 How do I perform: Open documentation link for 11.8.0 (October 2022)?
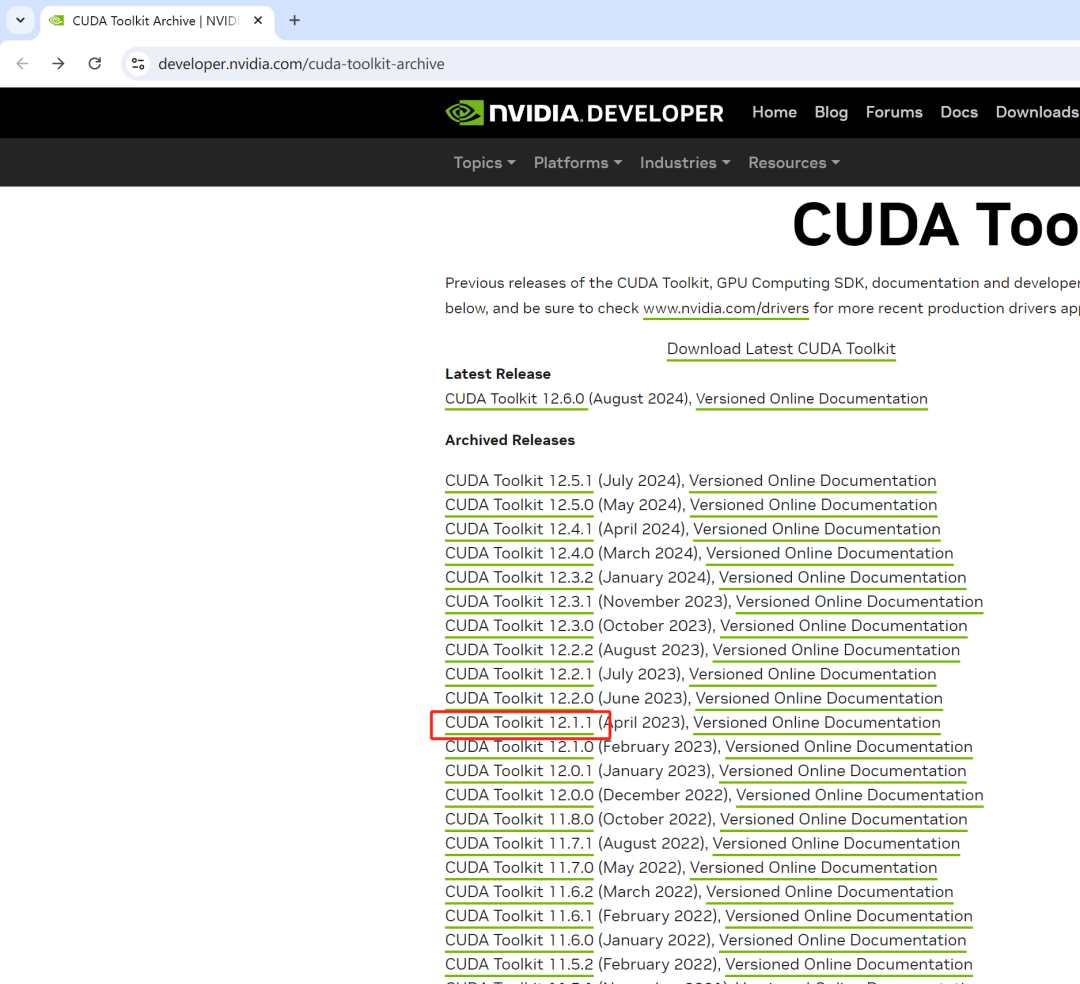click(x=844, y=819)
